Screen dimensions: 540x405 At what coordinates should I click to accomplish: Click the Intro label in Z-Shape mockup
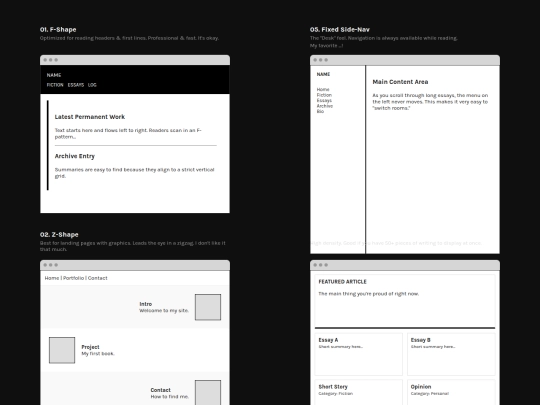pyautogui.click(x=146, y=304)
